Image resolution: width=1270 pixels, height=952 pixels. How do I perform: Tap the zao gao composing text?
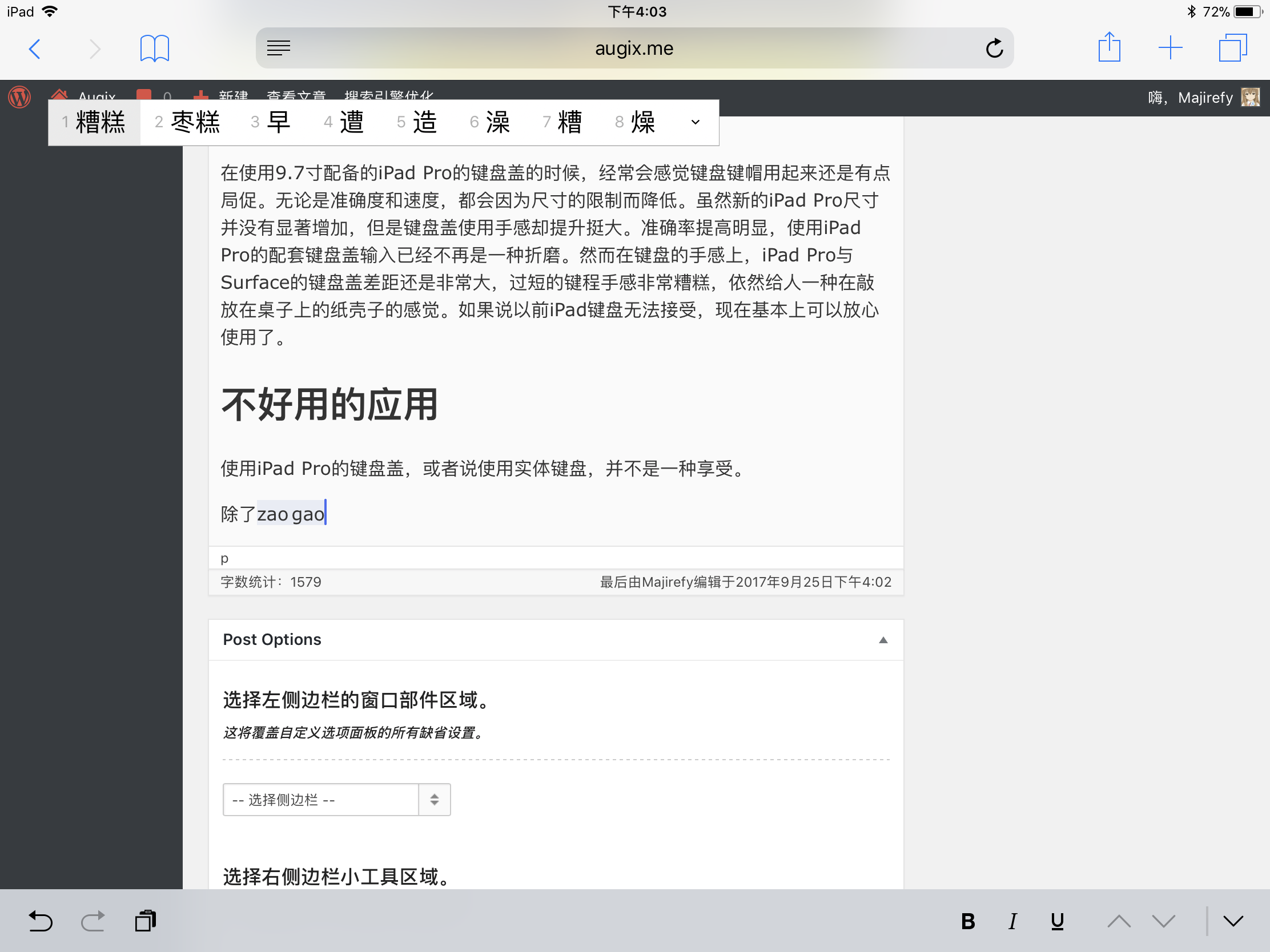tap(291, 514)
